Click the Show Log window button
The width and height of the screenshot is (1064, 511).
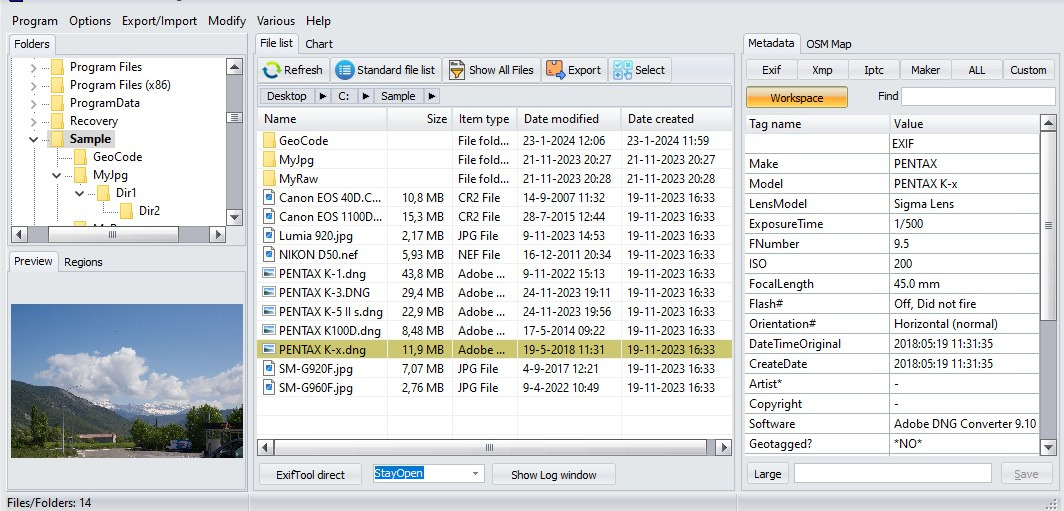click(554, 475)
